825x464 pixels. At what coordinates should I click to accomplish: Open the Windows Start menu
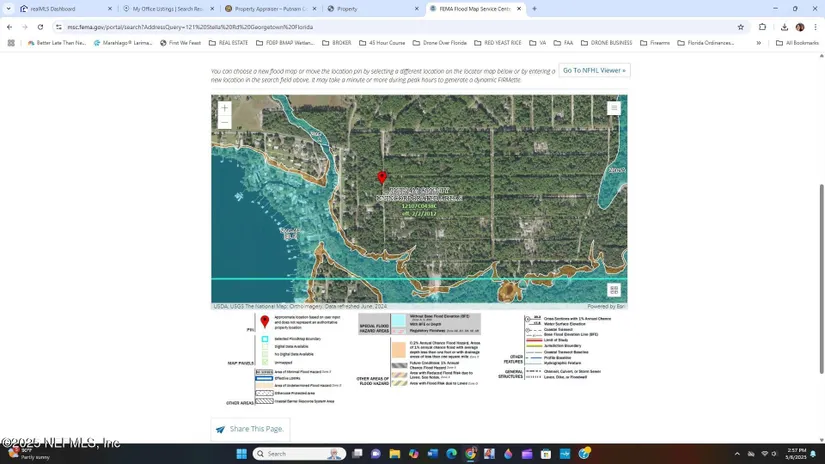click(x=241, y=454)
